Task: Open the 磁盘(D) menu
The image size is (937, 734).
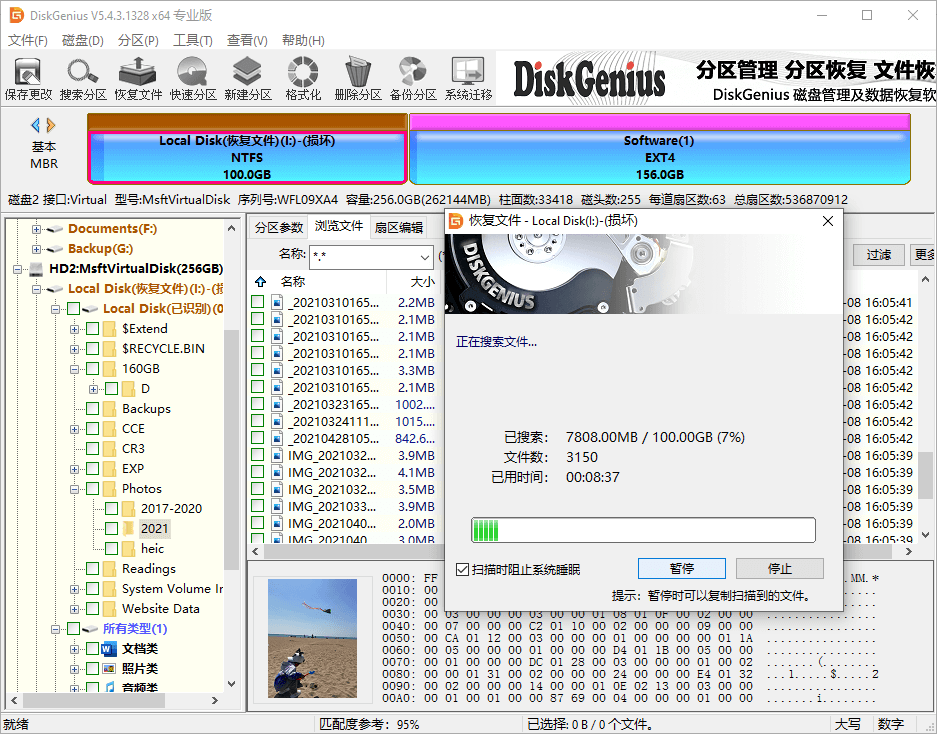Action: (x=82, y=40)
